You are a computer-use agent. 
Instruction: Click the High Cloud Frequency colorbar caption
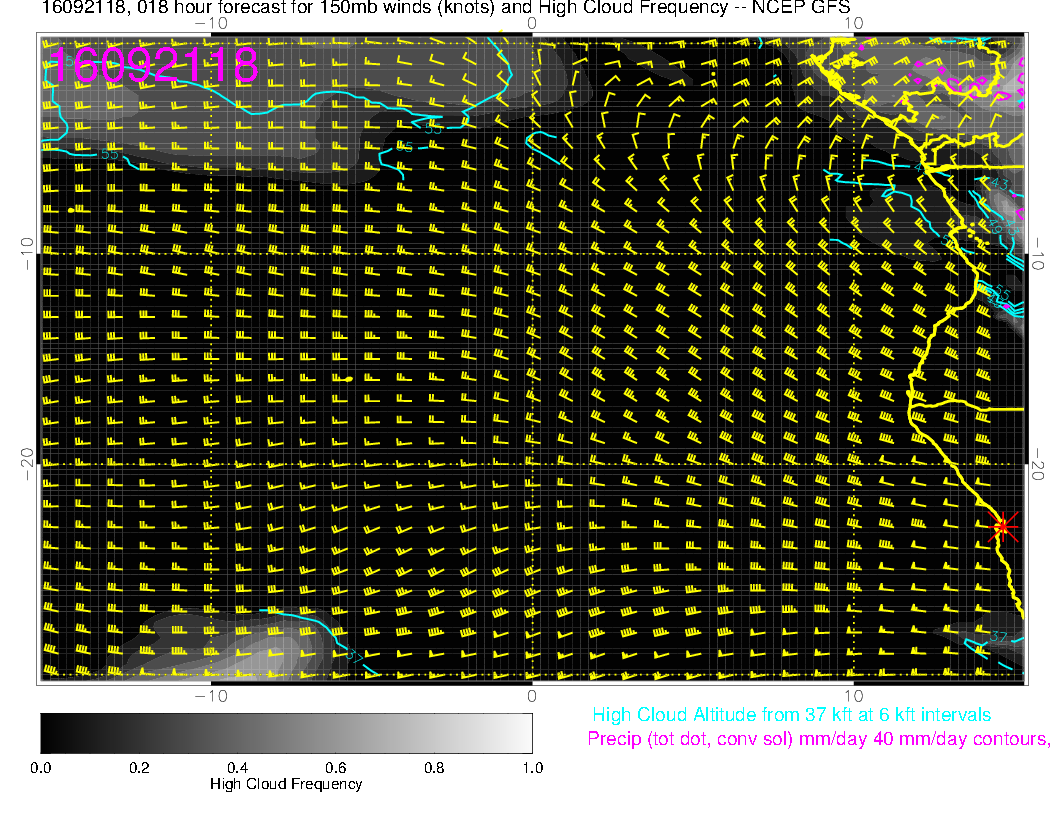286,784
